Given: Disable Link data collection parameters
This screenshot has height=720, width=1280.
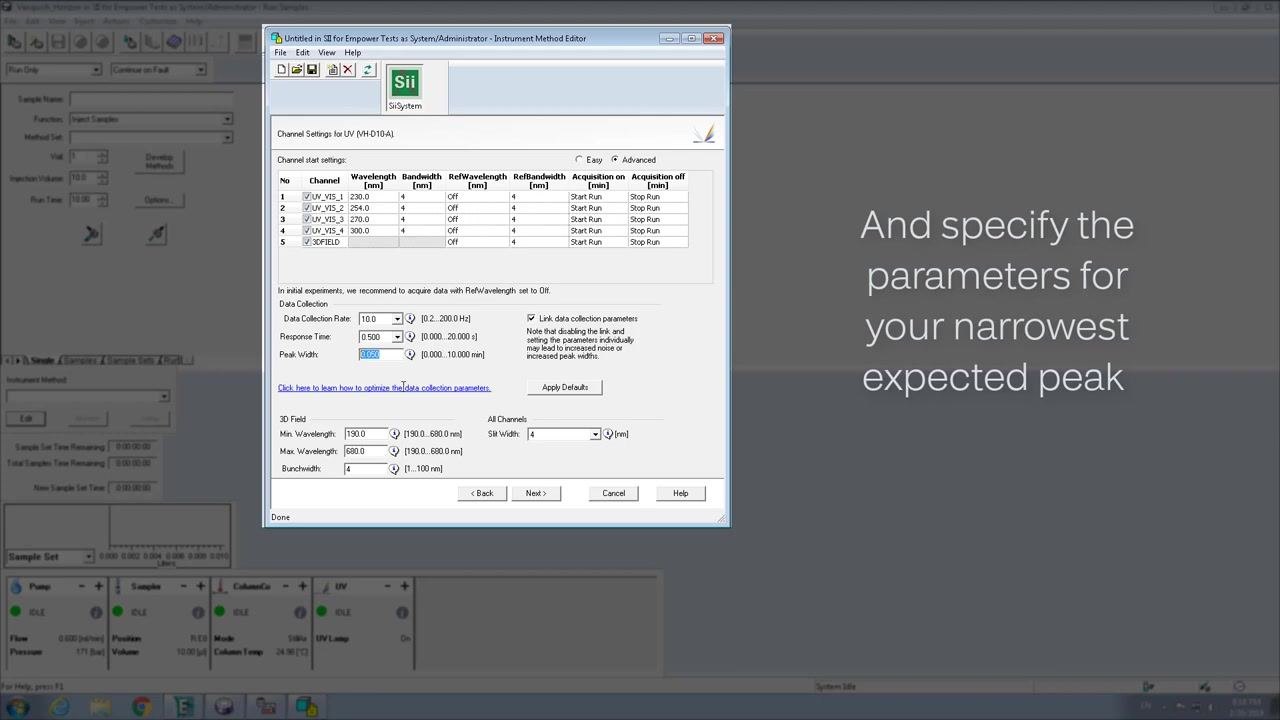Looking at the screenshot, I should (531, 319).
